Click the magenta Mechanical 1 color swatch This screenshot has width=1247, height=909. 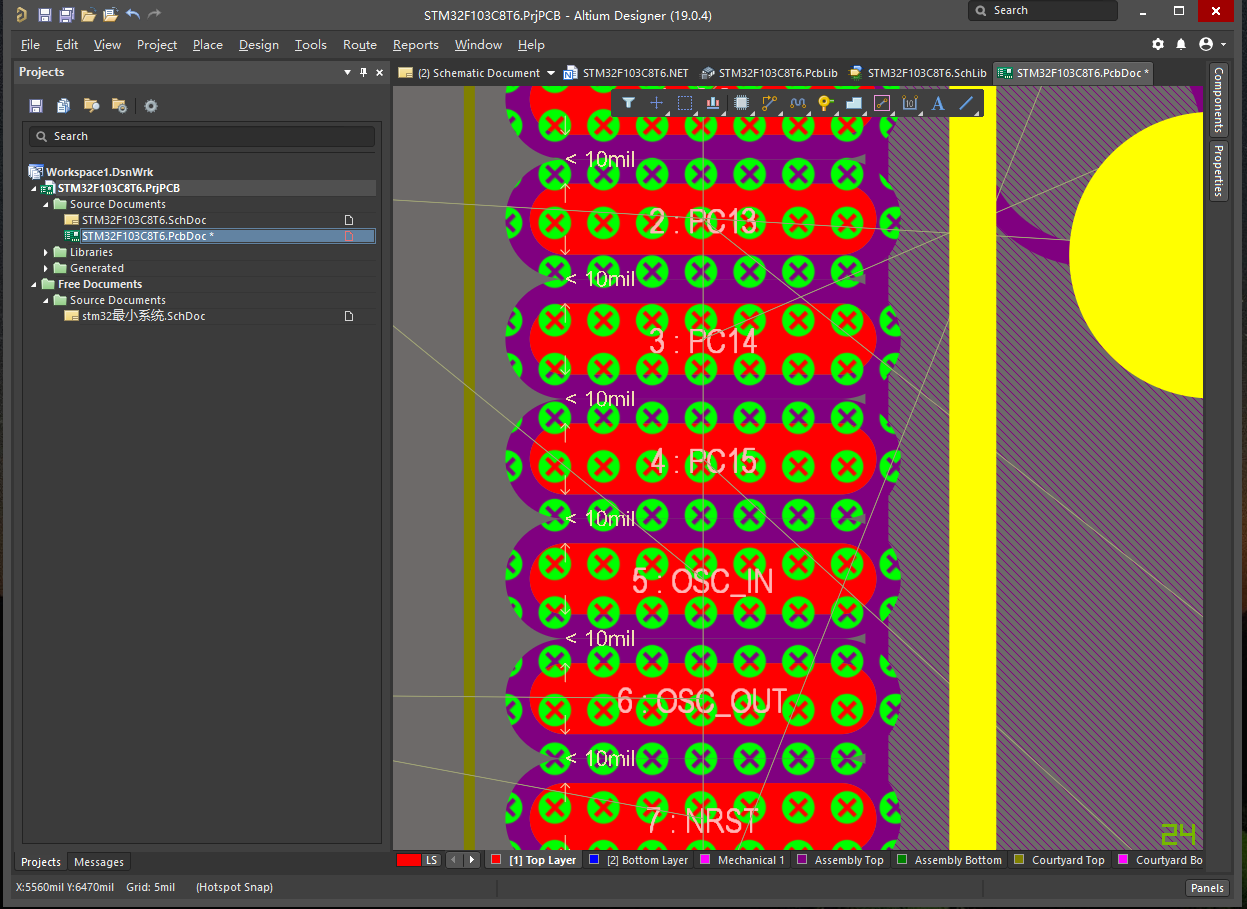(705, 860)
